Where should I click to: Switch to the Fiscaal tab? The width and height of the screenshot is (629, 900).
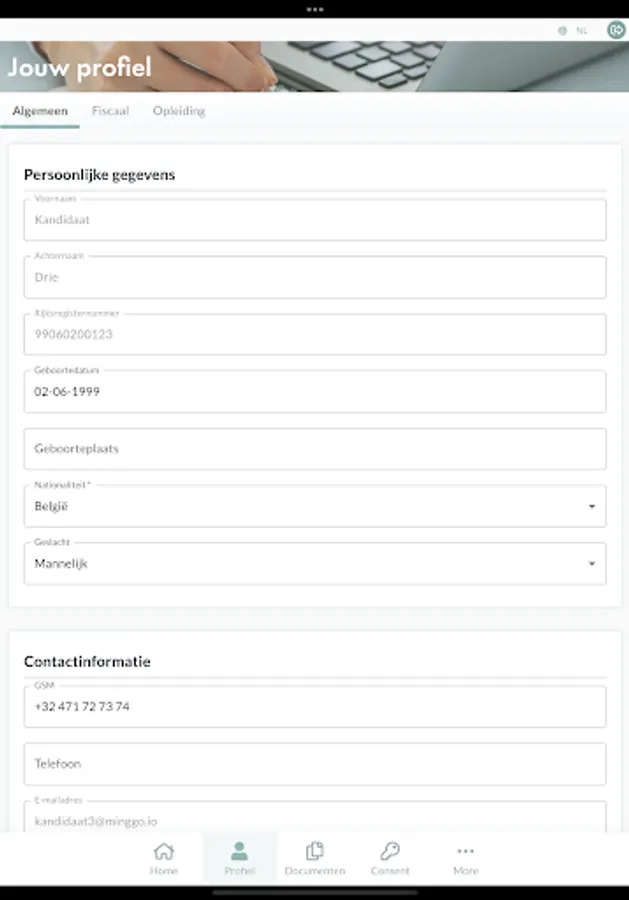(x=110, y=111)
